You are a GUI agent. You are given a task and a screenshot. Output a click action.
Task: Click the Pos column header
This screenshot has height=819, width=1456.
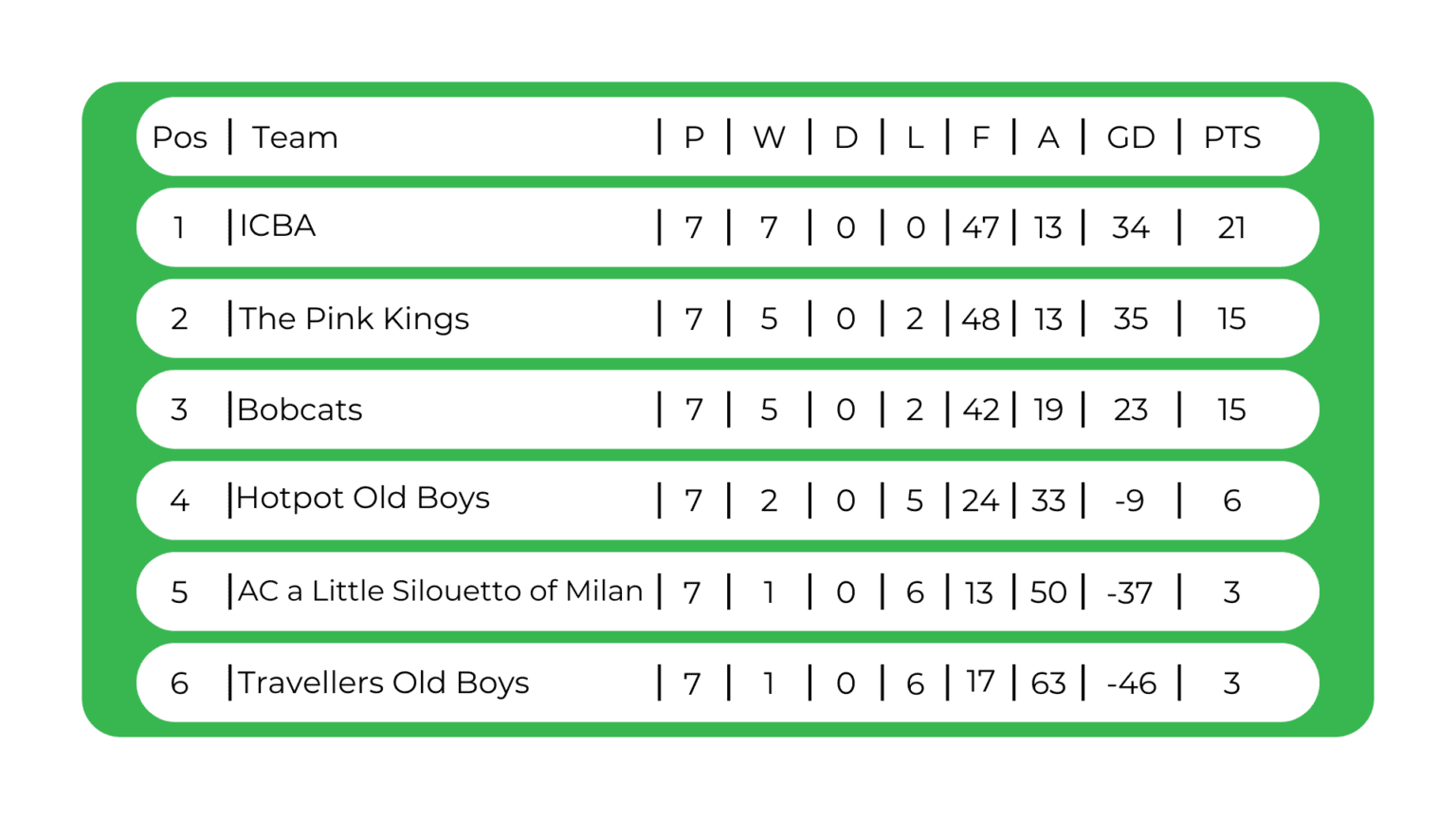[180, 137]
